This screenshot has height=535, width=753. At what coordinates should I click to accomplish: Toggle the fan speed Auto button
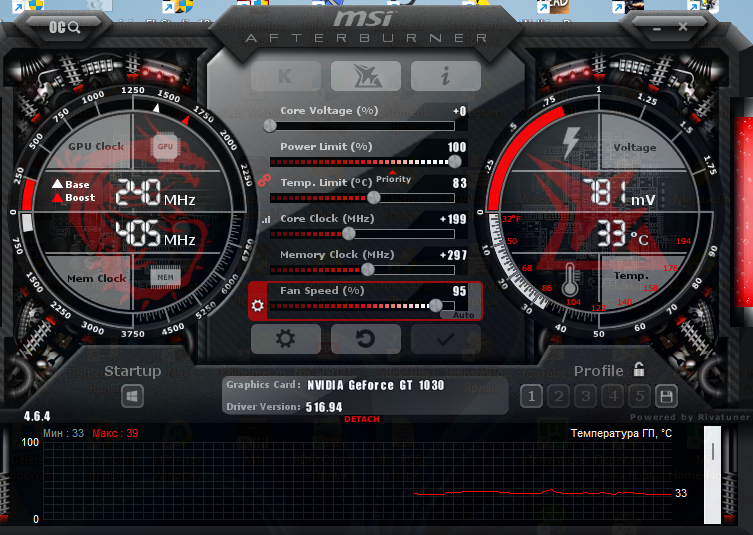[x=463, y=315]
